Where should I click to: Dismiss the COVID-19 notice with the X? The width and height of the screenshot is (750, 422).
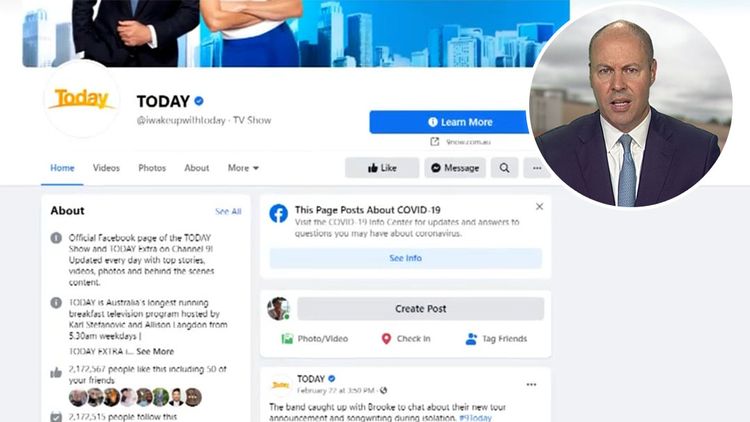539,207
